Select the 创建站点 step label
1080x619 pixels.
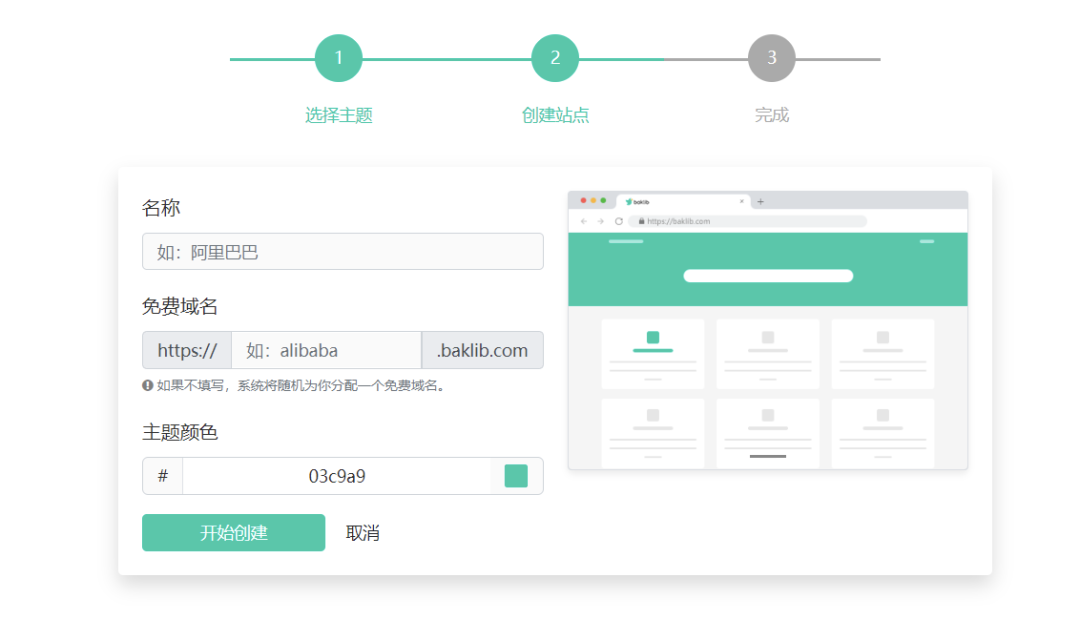click(555, 115)
